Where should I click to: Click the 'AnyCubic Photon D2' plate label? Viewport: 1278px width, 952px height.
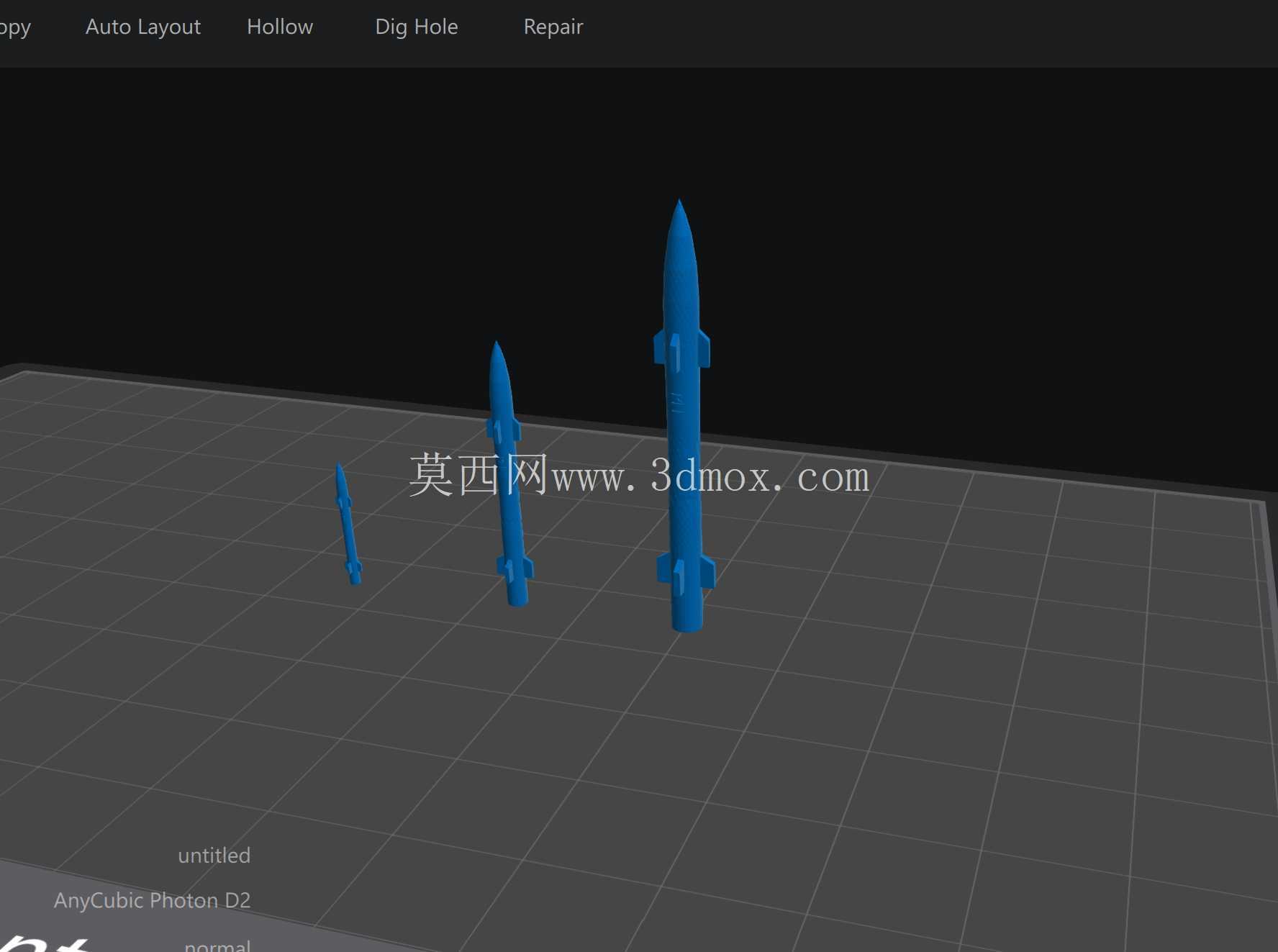pos(153,900)
